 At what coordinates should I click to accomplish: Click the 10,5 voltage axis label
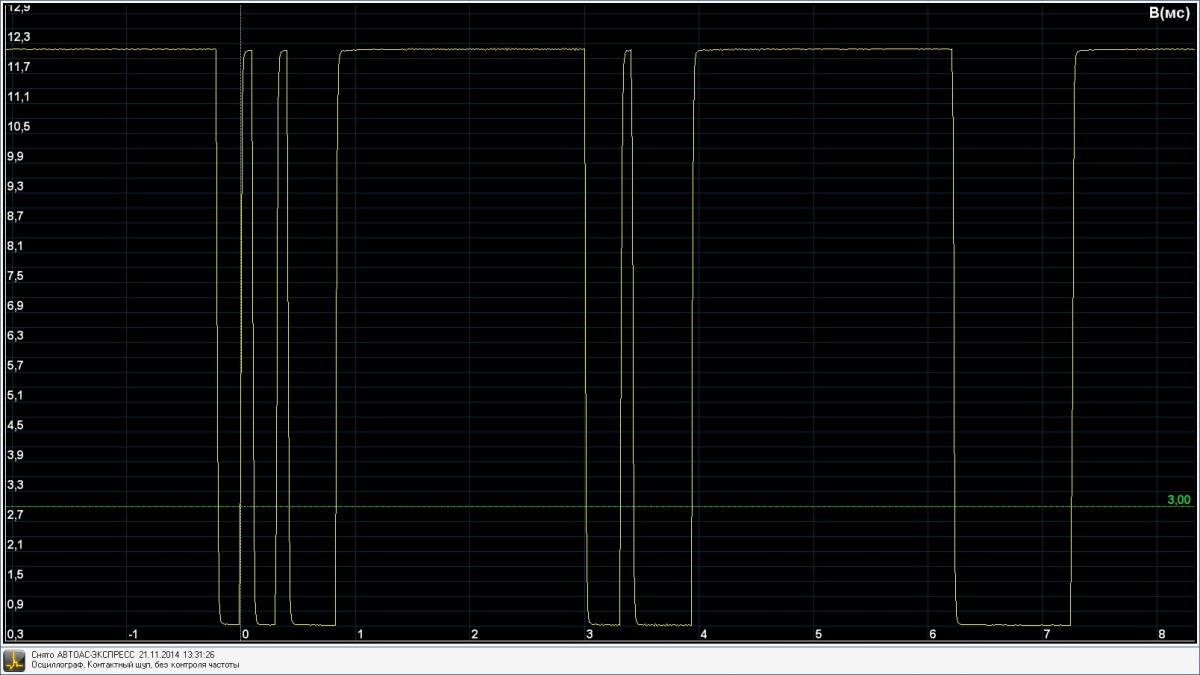(18, 127)
